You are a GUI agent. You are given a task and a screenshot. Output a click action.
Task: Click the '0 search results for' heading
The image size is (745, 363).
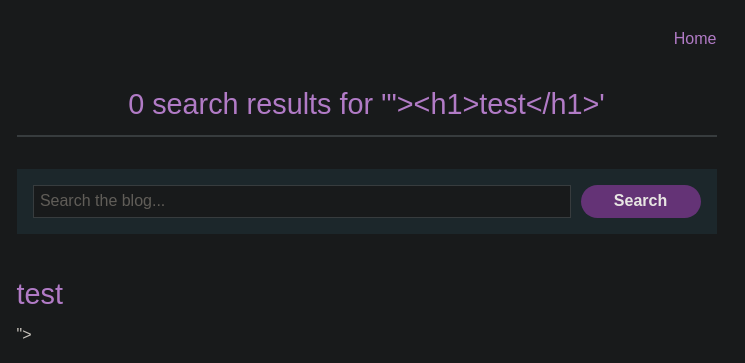[366, 104]
